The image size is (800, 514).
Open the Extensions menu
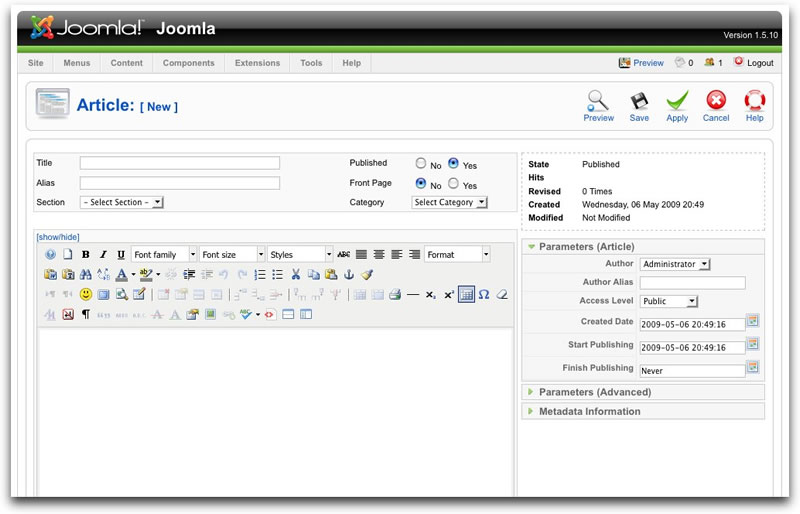click(257, 63)
